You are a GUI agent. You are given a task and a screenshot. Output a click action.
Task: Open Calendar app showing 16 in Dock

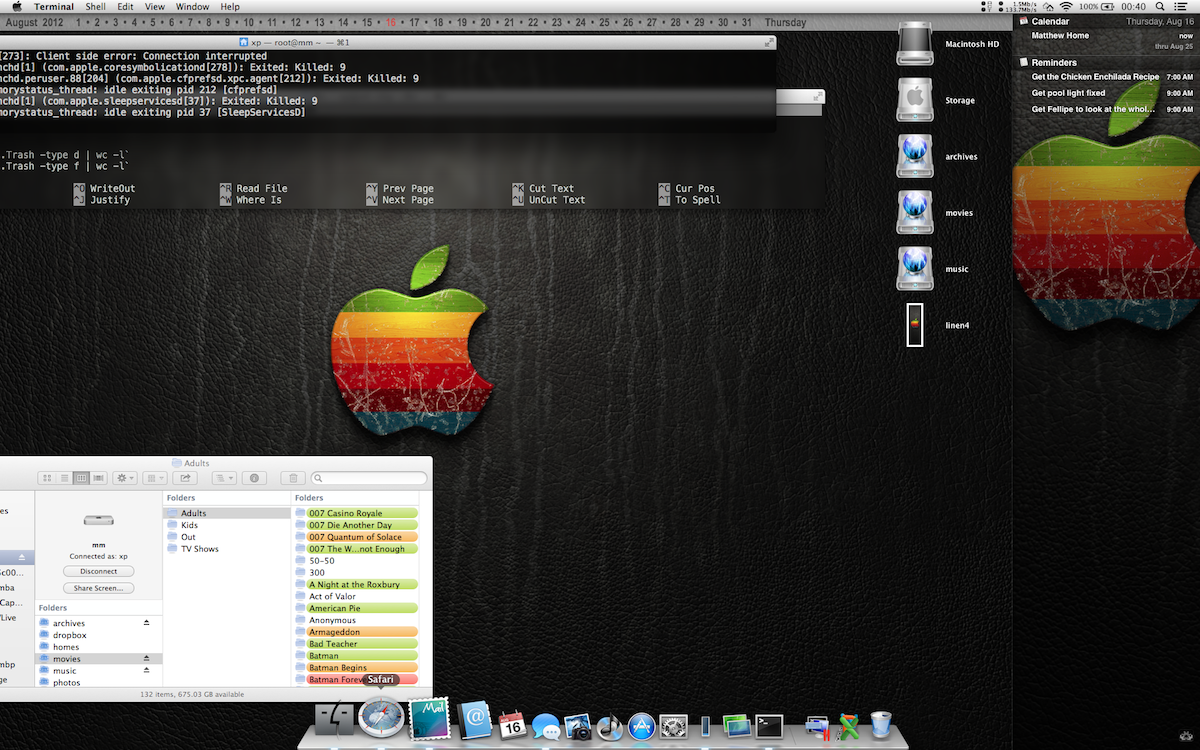[512, 724]
